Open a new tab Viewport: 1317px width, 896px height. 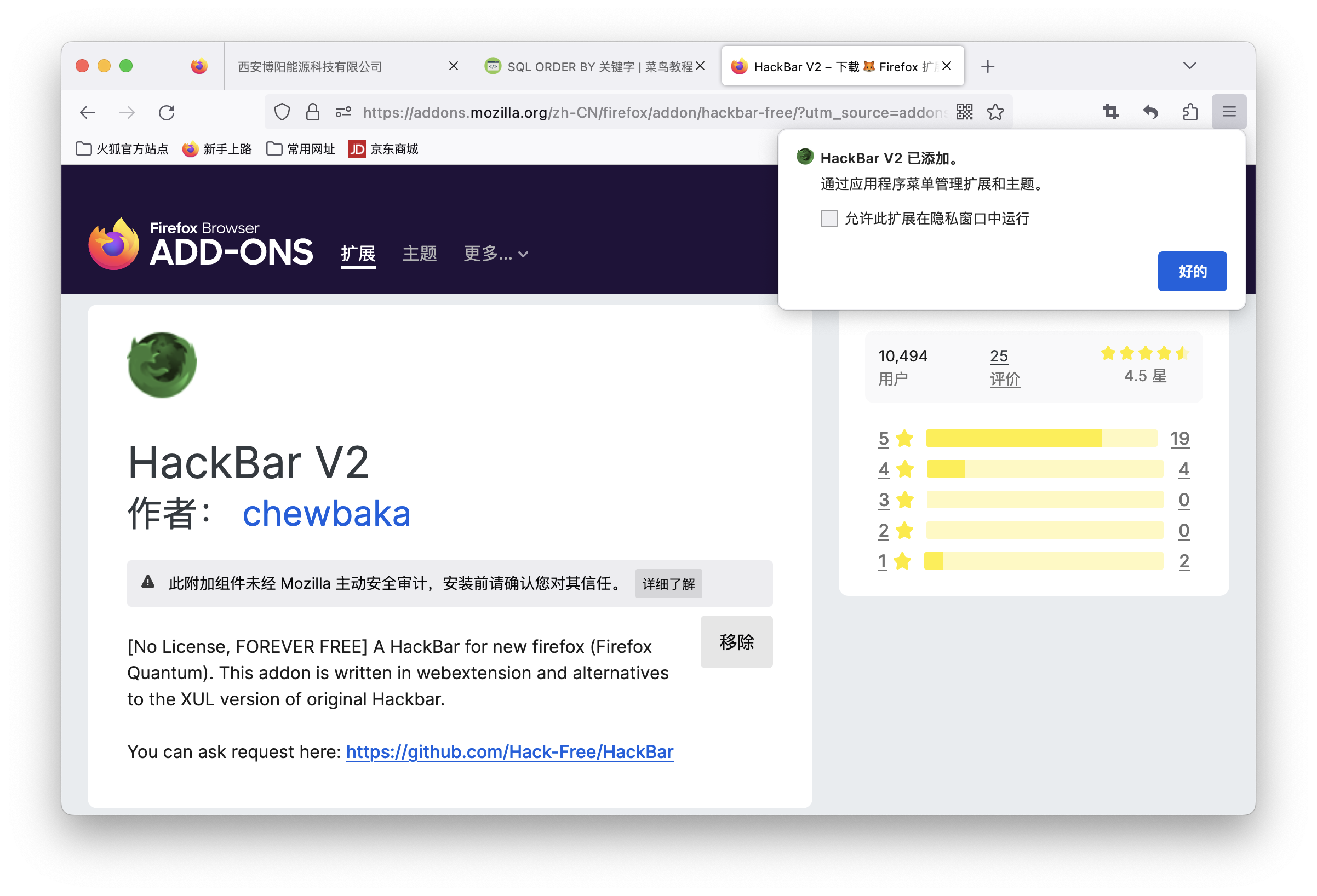pos(987,66)
